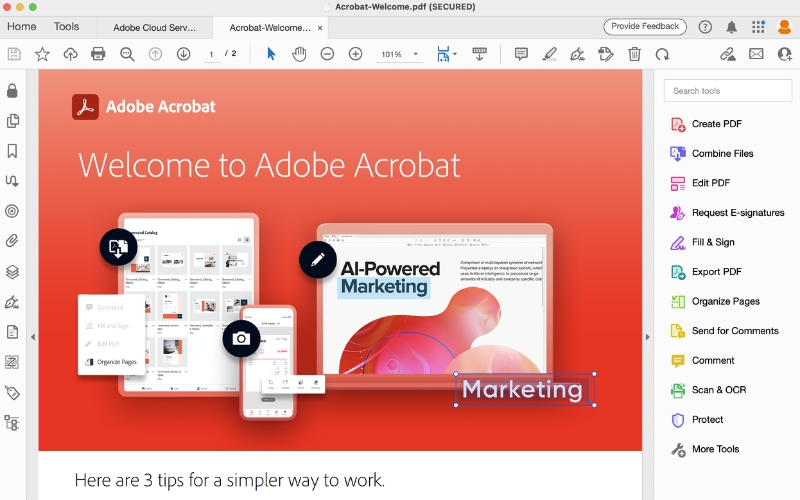Screen dimensions: 800x500
Task: Open the user account profile
Action: coord(784,27)
